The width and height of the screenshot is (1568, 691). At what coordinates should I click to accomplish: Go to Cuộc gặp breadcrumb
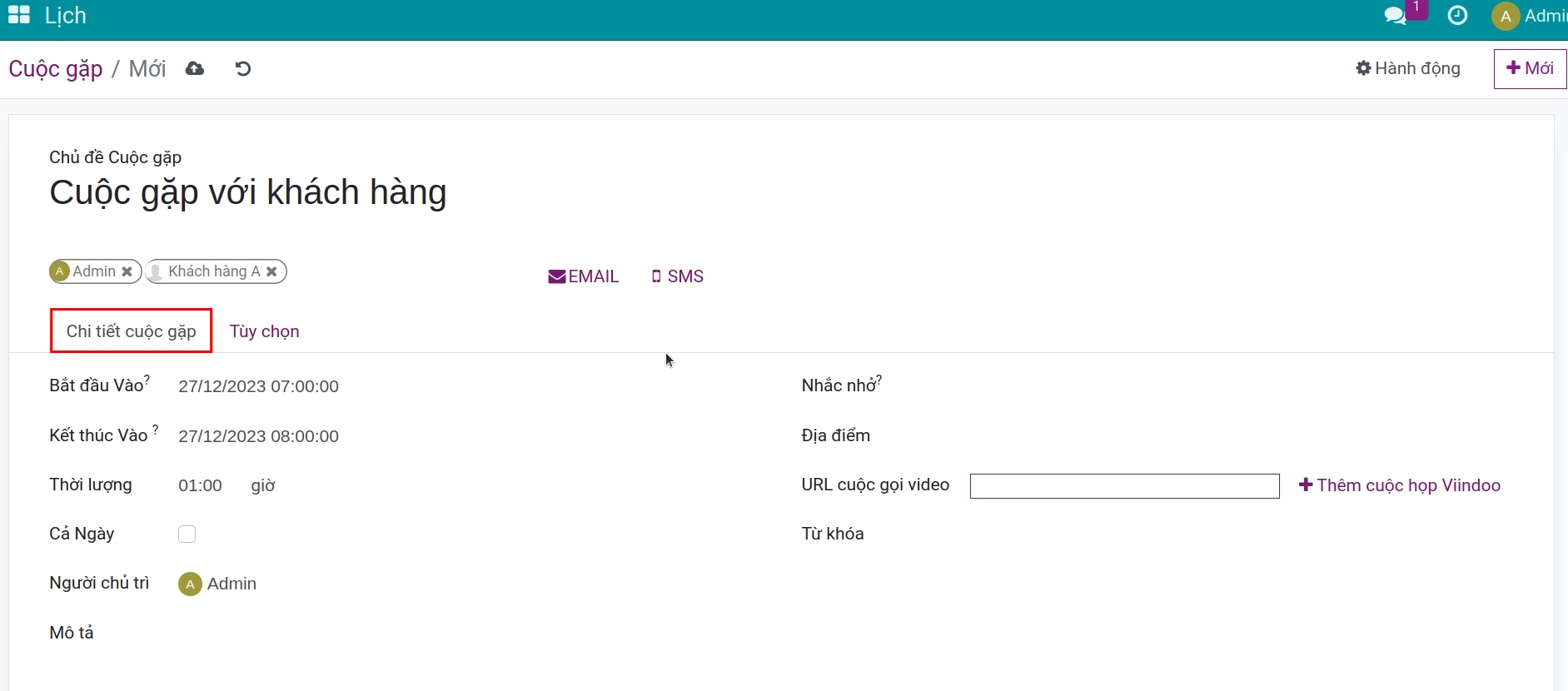pos(55,69)
